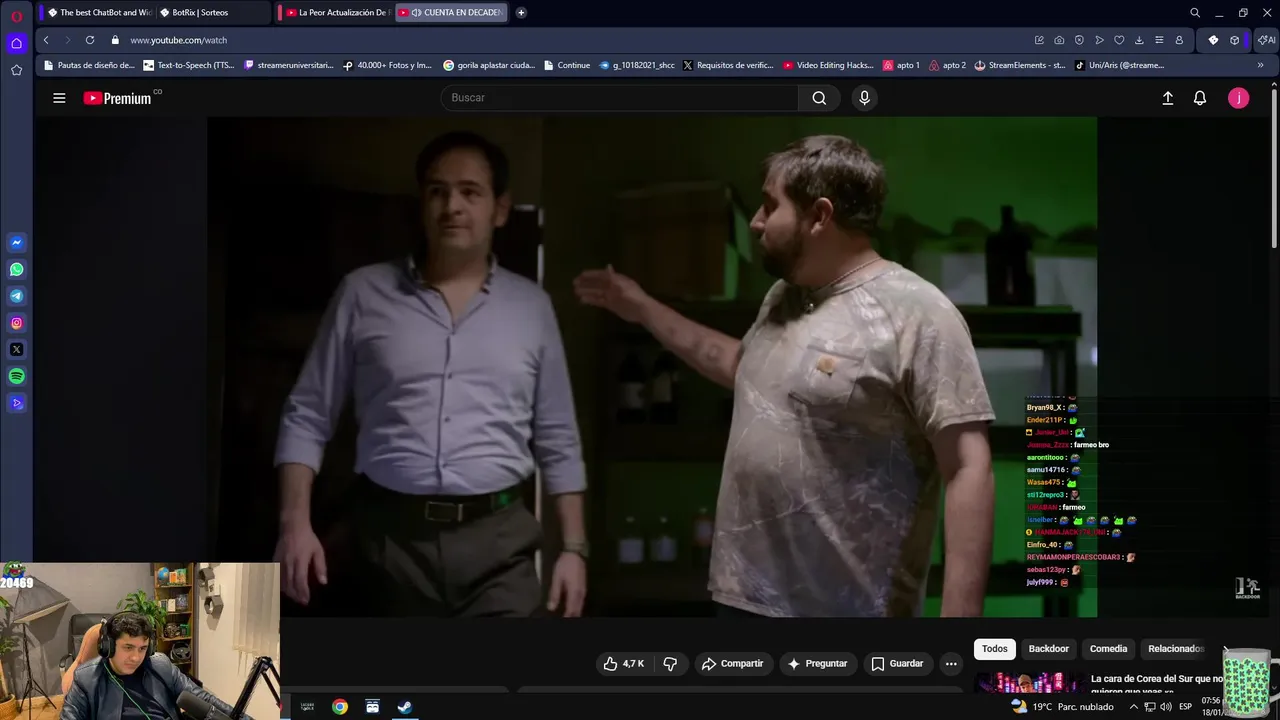Click the YouTube Buscar search field
Image resolution: width=1280 pixels, height=720 pixels.
(x=619, y=98)
